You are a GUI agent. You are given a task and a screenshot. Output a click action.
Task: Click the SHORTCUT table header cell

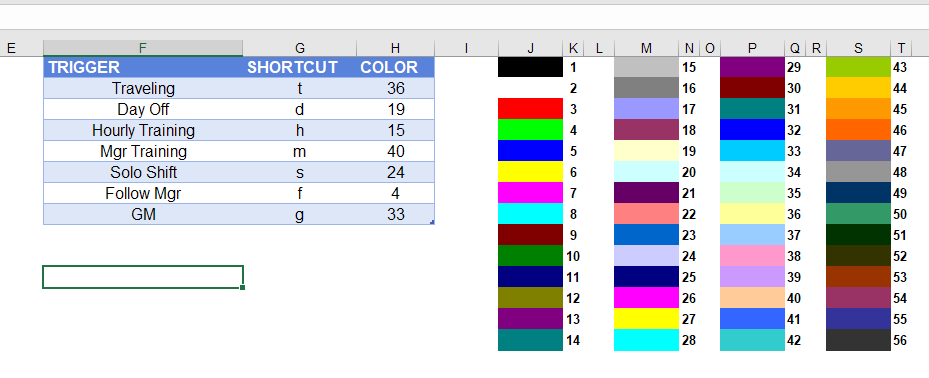pos(300,67)
